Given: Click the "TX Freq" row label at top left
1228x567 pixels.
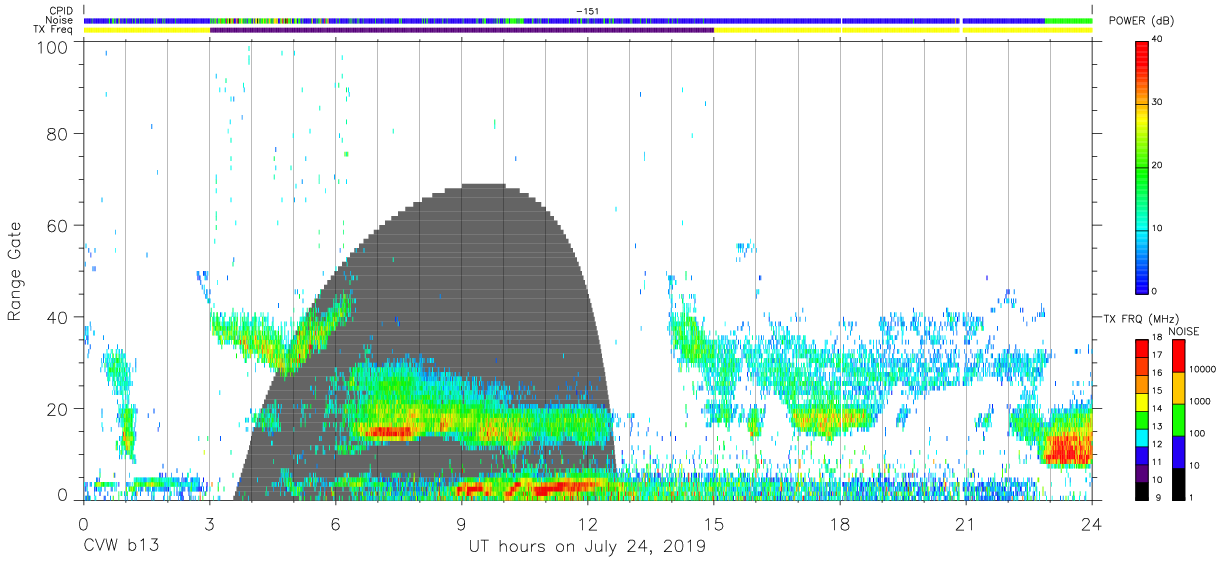Looking at the screenshot, I should click(55, 30).
